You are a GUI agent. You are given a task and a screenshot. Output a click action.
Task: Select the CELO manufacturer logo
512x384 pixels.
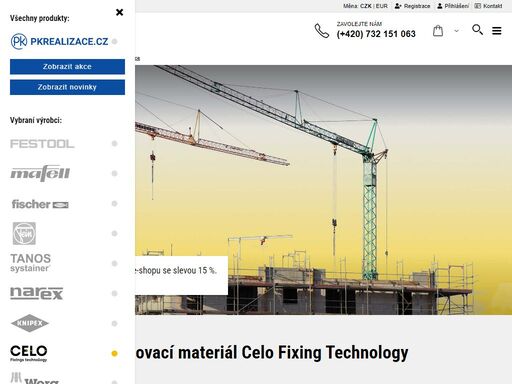[29, 353]
